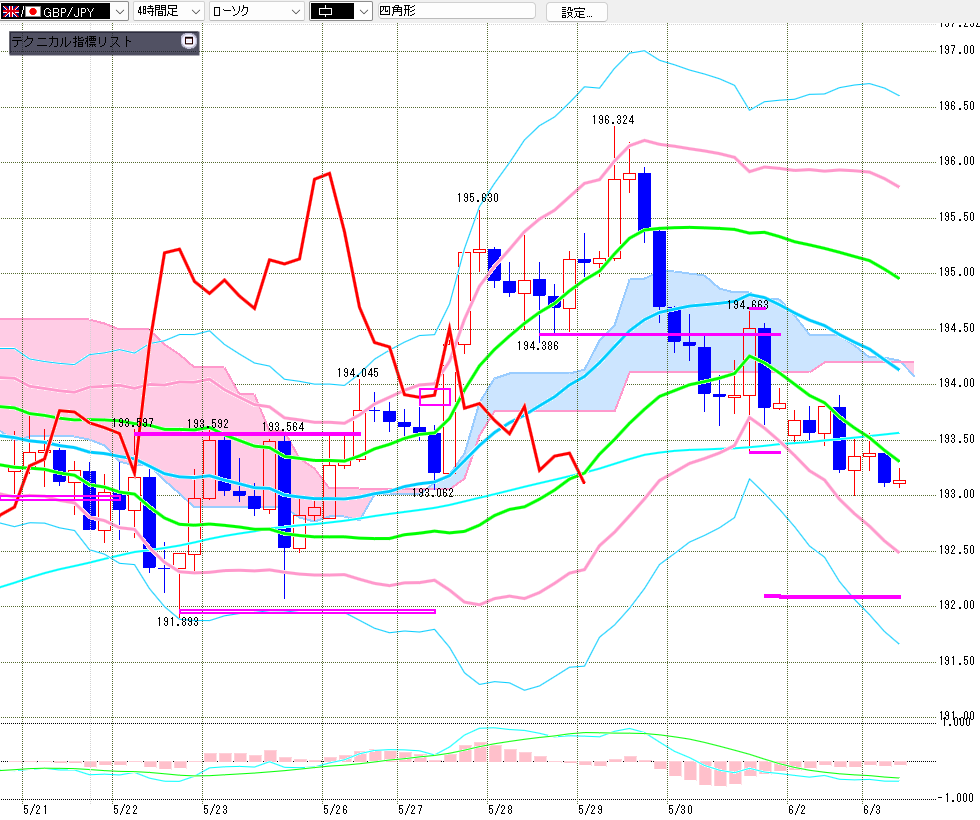Click the 5/28 date label
The height and width of the screenshot is (820, 980).
tap(500, 809)
